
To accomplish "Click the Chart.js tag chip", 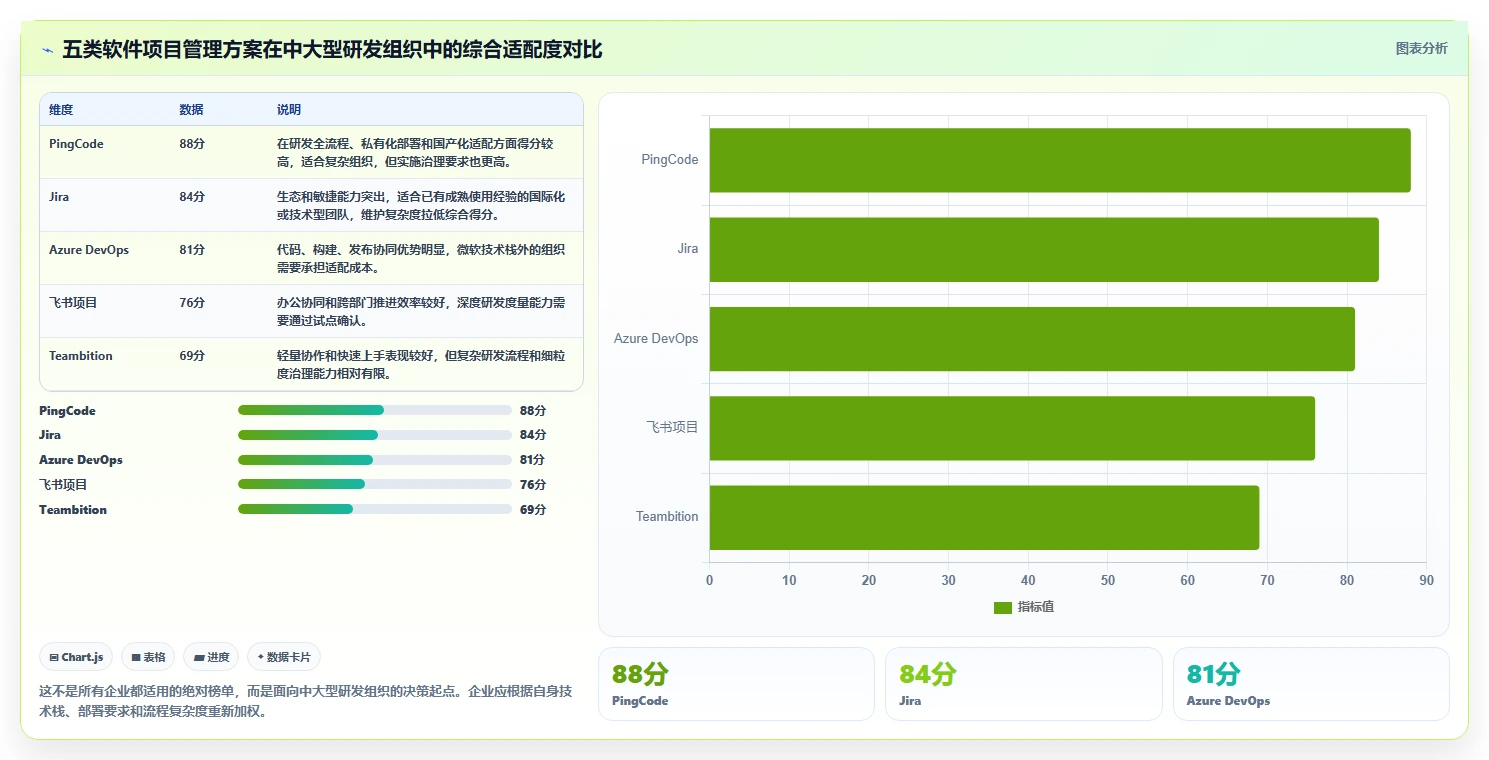I will coord(77,657).
